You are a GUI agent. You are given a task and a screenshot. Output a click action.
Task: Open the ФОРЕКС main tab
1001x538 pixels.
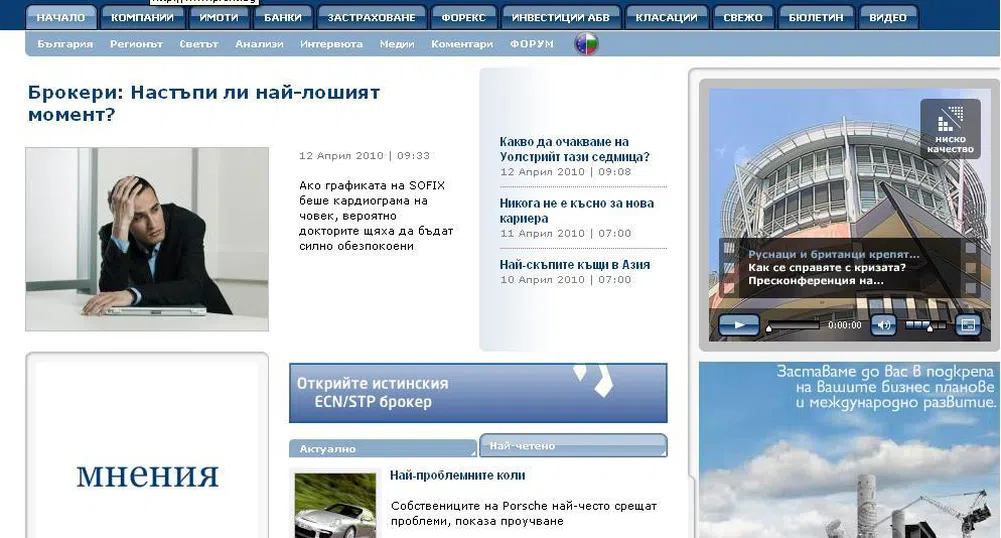[464, 17]
